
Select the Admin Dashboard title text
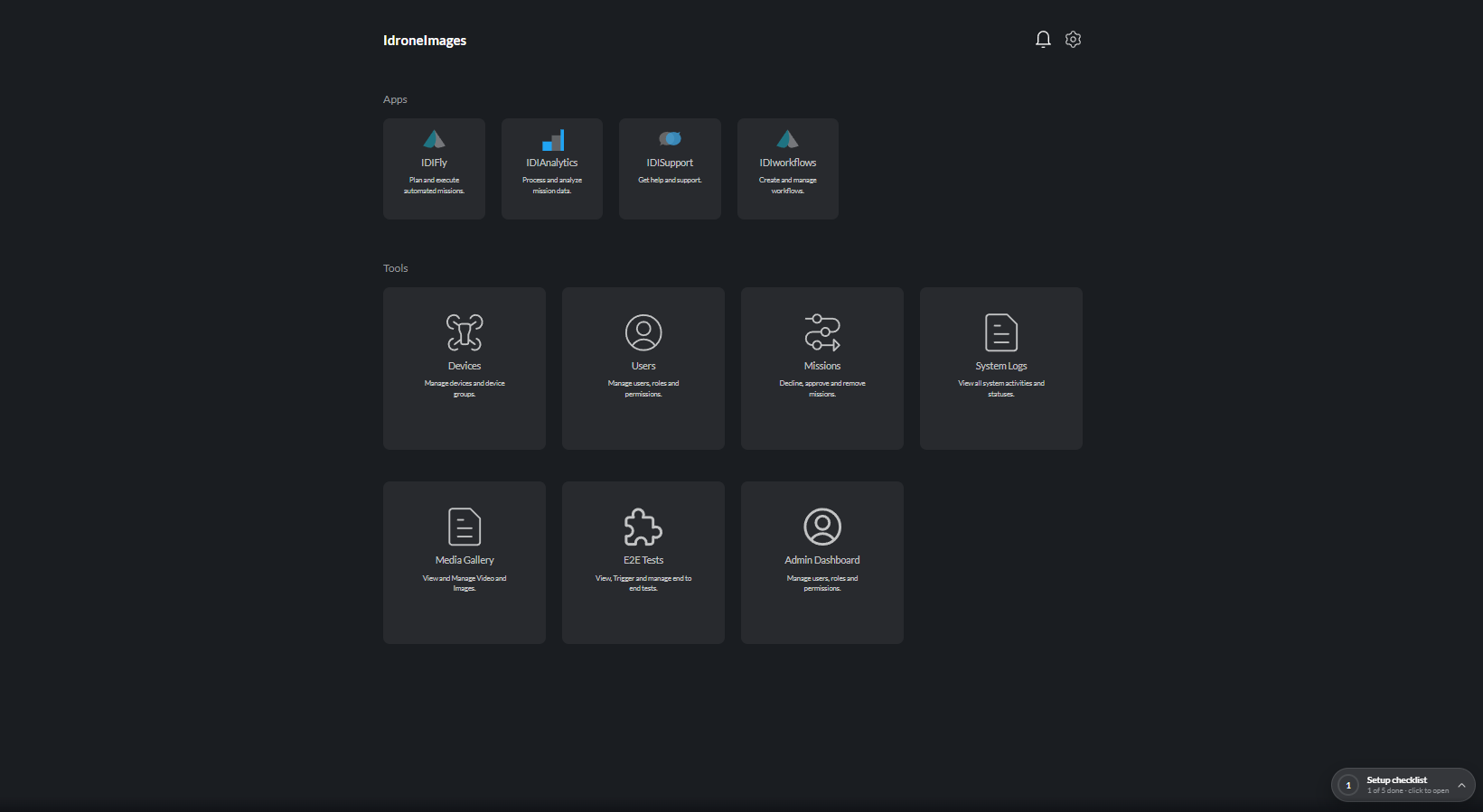tap(822, 560)
